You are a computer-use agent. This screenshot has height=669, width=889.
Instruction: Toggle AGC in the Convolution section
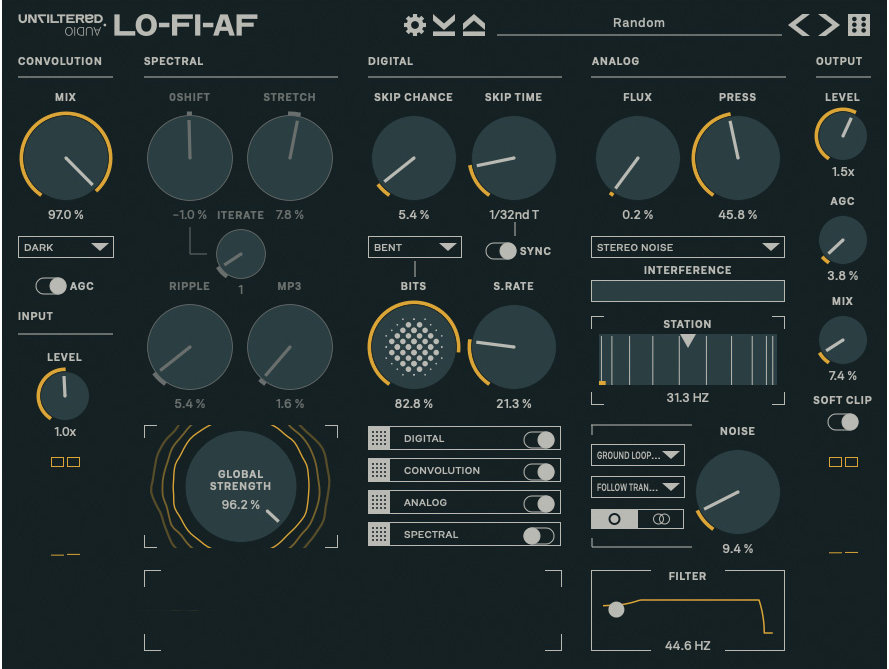(53, 286)
